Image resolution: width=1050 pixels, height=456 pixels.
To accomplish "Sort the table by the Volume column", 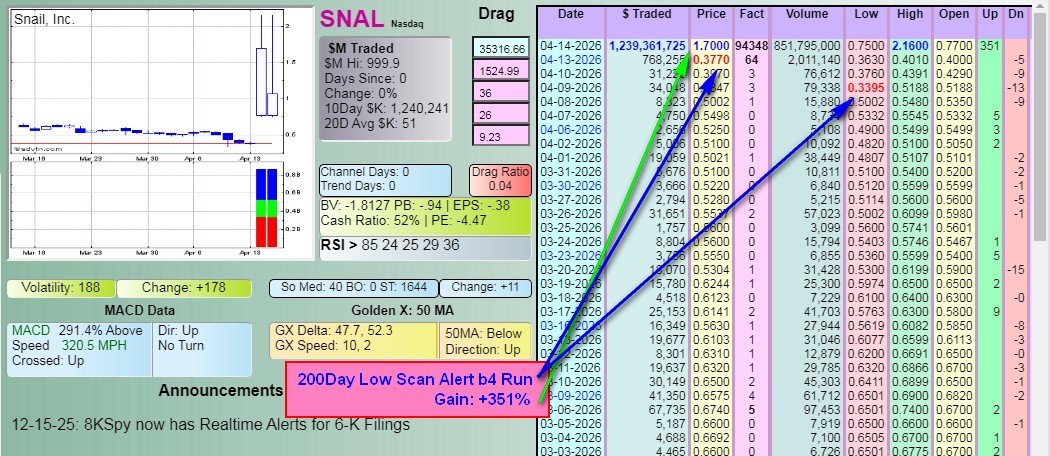I will point(806,14).
